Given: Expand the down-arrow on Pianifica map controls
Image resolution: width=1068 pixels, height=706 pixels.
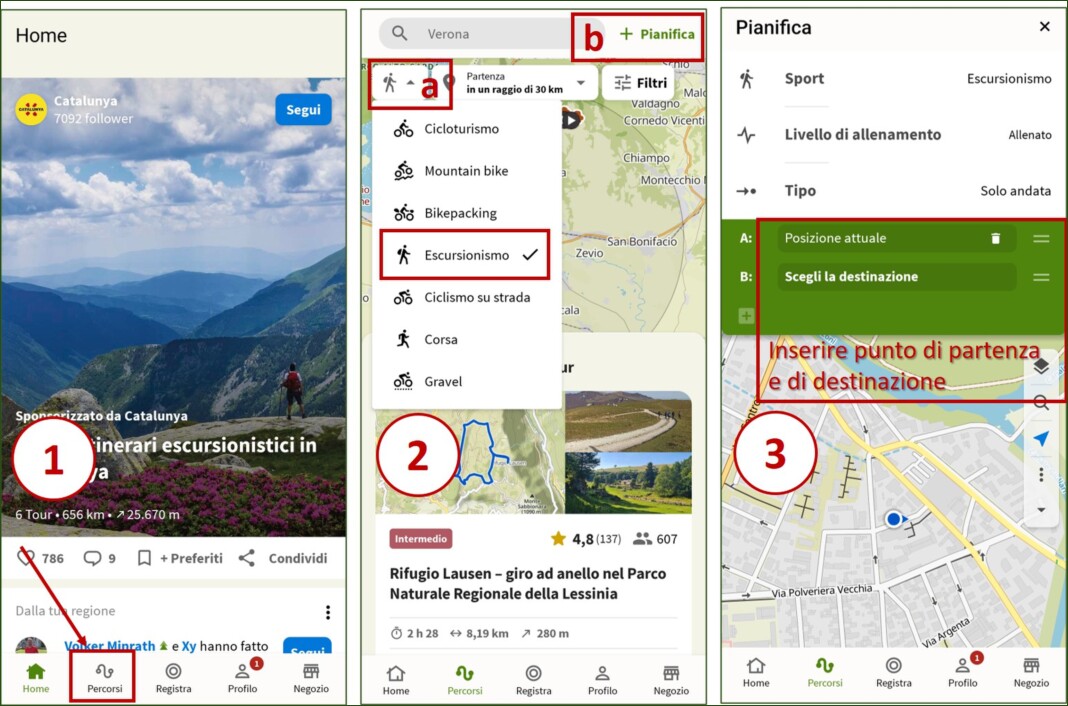Looking at the screenshot, I should (1041, 510).
